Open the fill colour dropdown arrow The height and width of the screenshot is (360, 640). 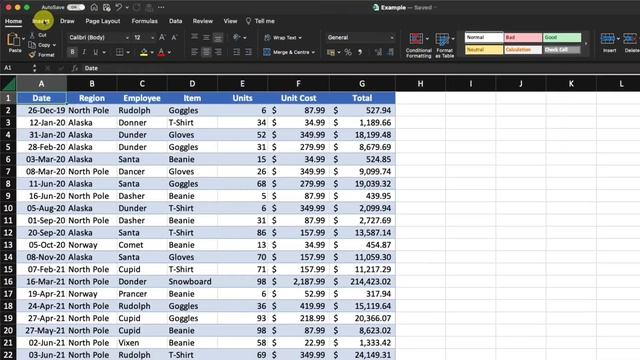pos(152,52)
